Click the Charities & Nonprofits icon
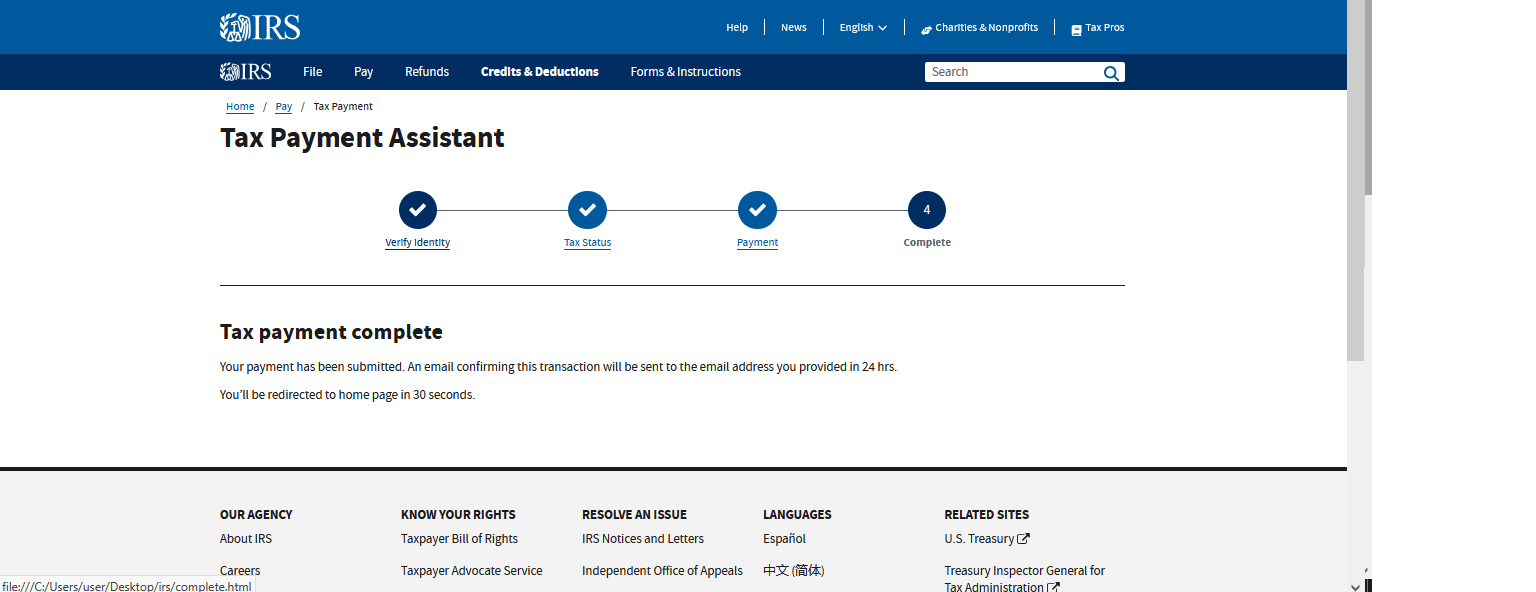1536x592 pixels. [x=926, y=29]
